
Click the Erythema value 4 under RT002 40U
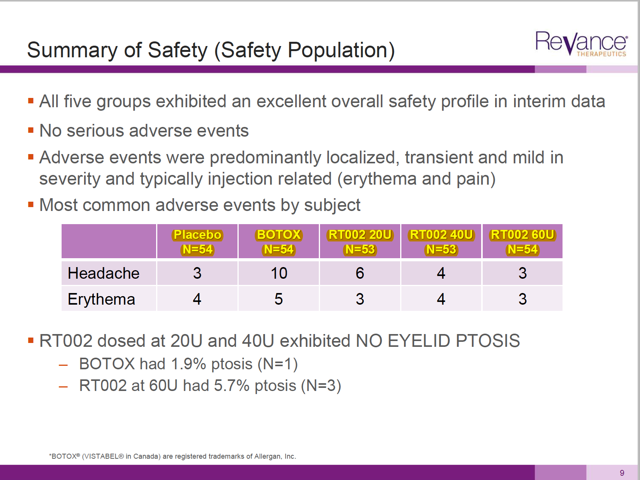(x=441, y=299)
